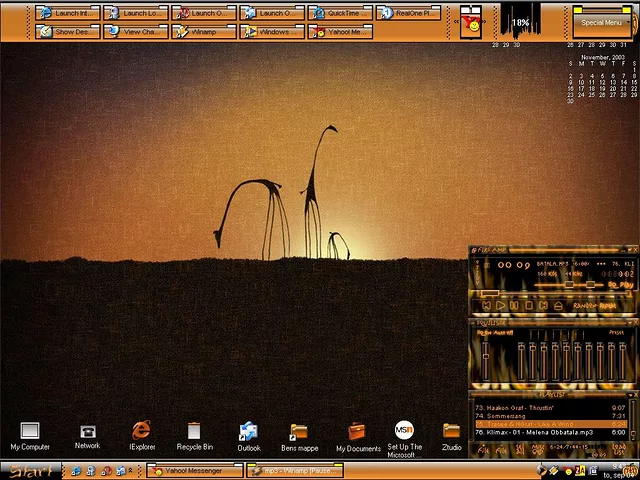Open the Network desktop icon
This screenshot has height=480, width=640.
tap(87, 432)
